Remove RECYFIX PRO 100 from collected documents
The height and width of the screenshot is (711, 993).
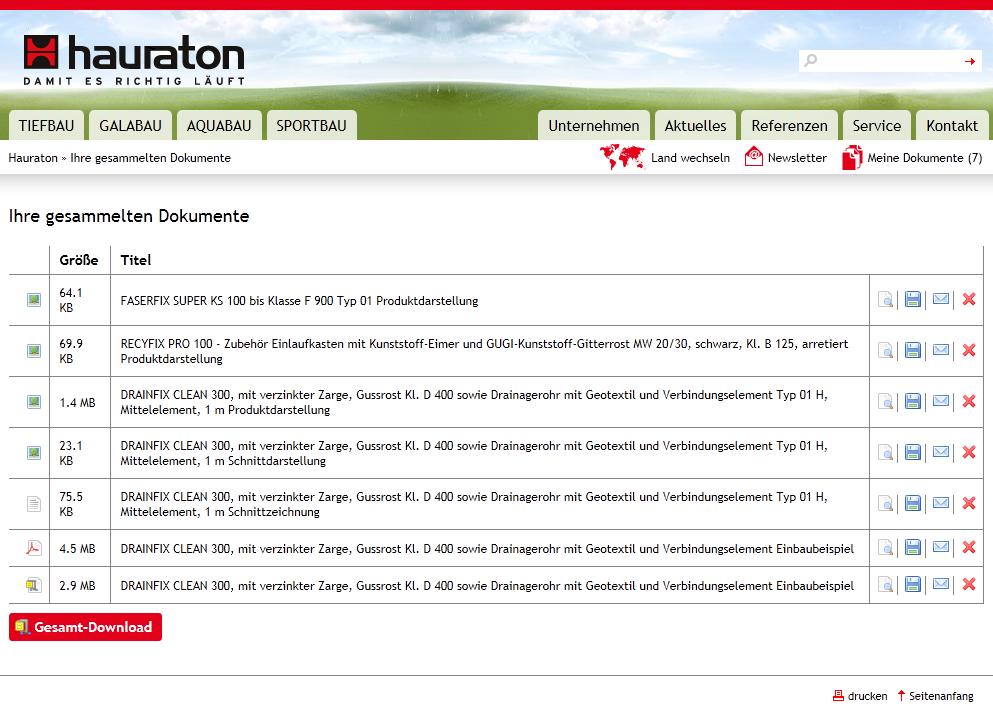tap(968, 351)
